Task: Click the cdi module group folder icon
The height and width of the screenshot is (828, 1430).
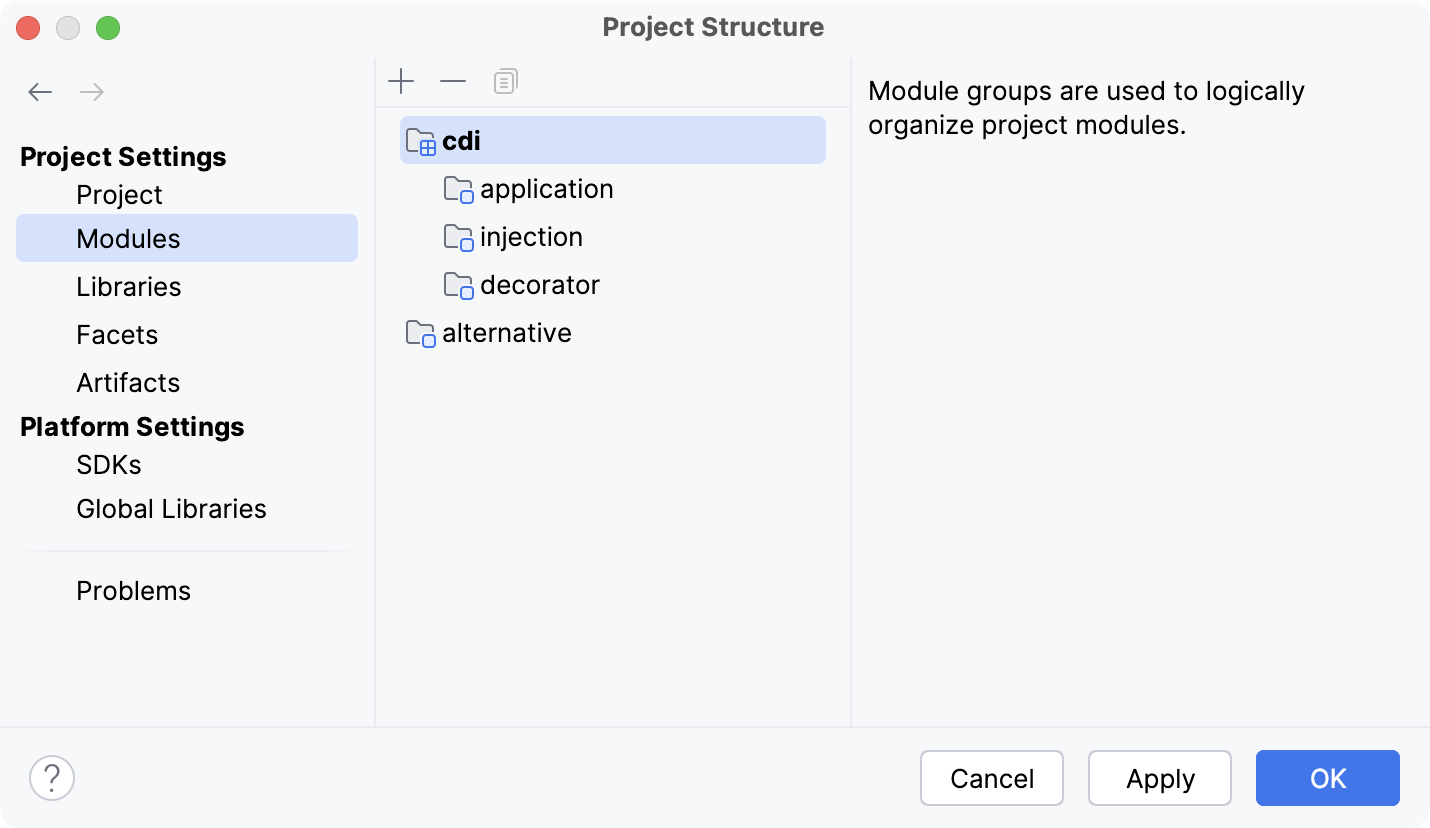Action: 421,140
